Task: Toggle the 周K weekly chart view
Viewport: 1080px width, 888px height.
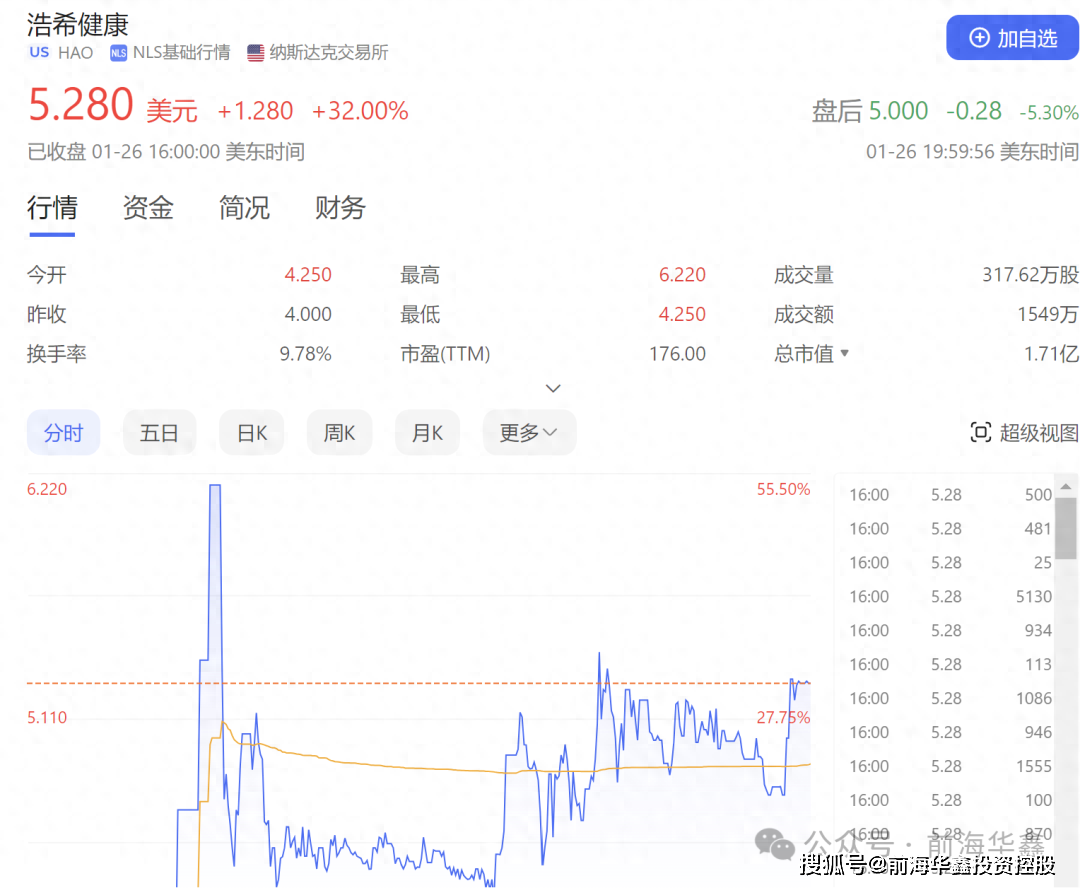Action: pyautogui.click(x=339, y=431)
